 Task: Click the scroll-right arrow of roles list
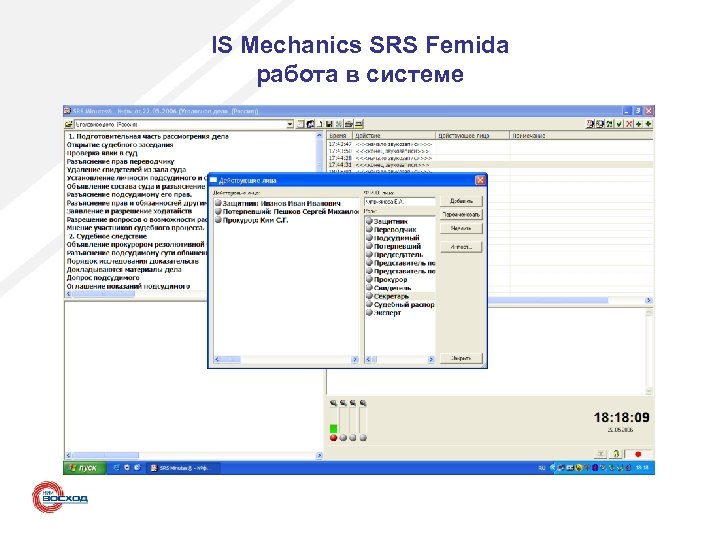431,360
